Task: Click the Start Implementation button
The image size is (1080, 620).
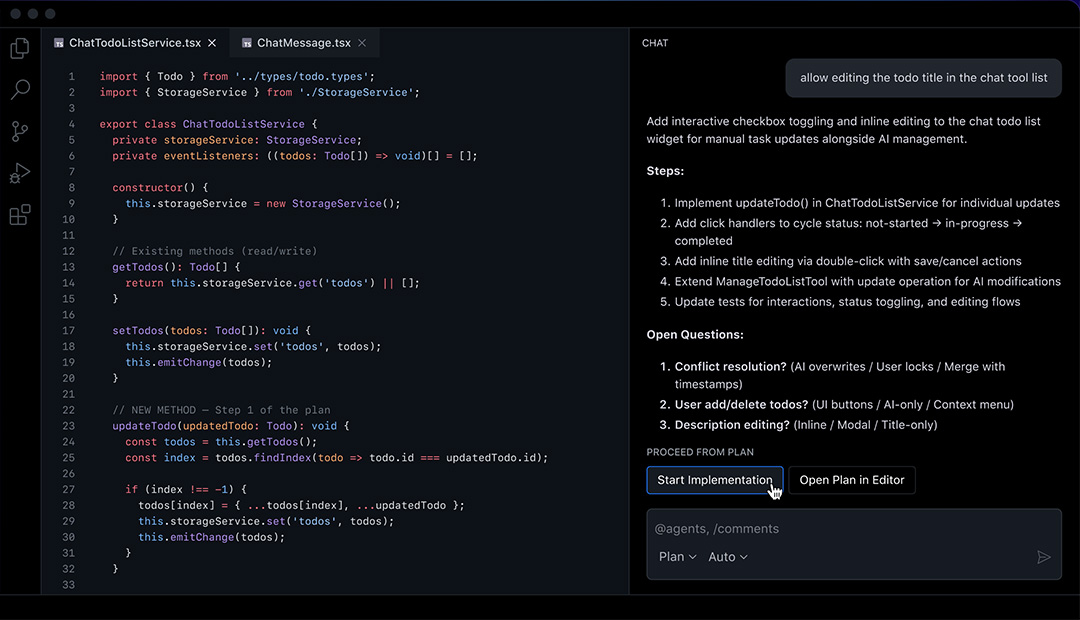Action: [x=714, y=480]
